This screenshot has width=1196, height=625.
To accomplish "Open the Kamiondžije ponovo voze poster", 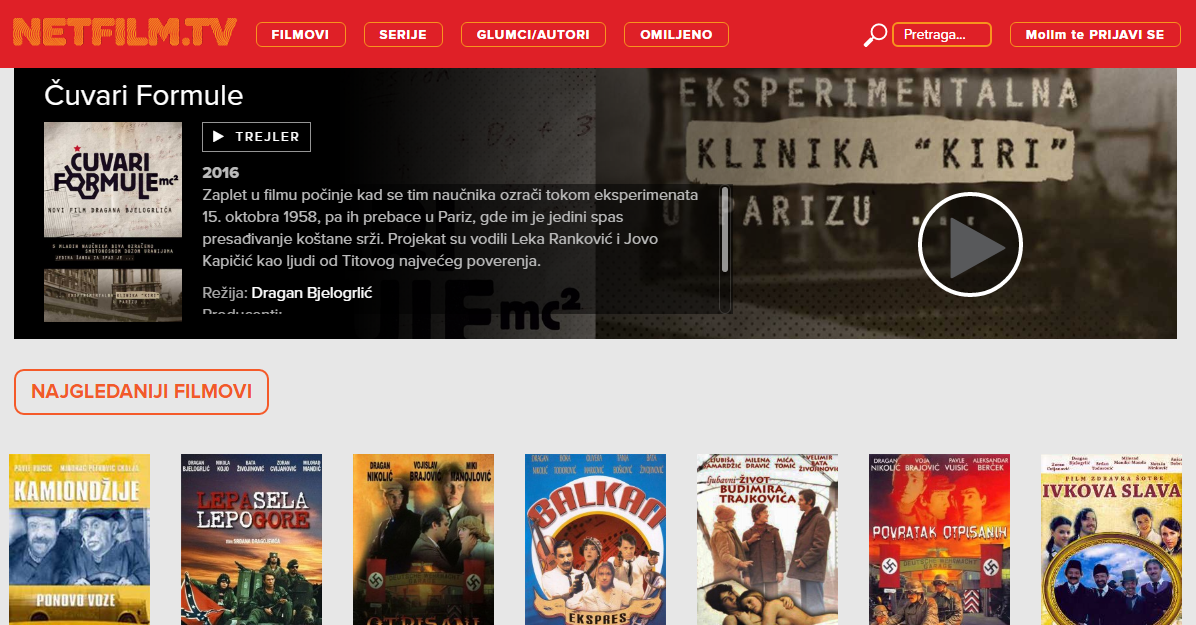I will (79, 540).
